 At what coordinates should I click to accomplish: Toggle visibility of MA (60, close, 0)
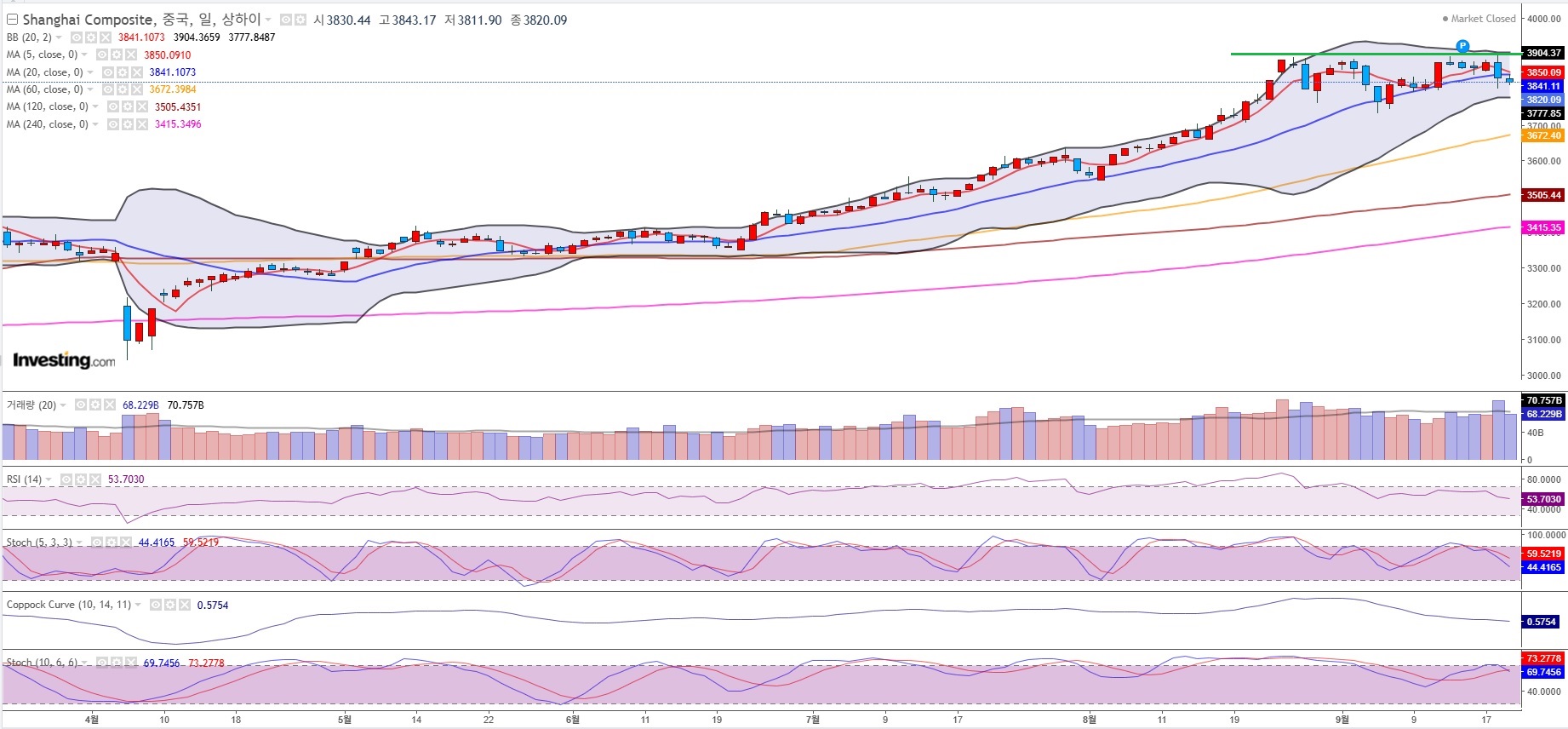tap(107, 89)
